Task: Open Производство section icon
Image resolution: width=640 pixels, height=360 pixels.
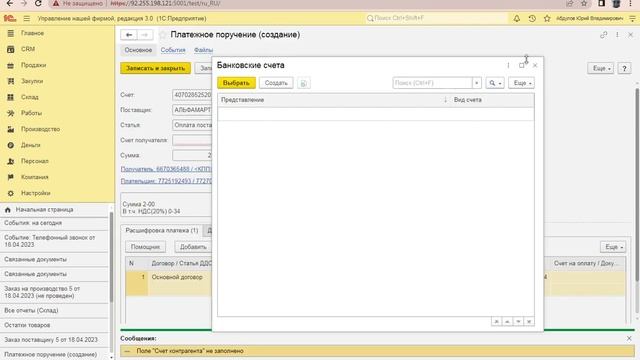Action: (11, 129)
